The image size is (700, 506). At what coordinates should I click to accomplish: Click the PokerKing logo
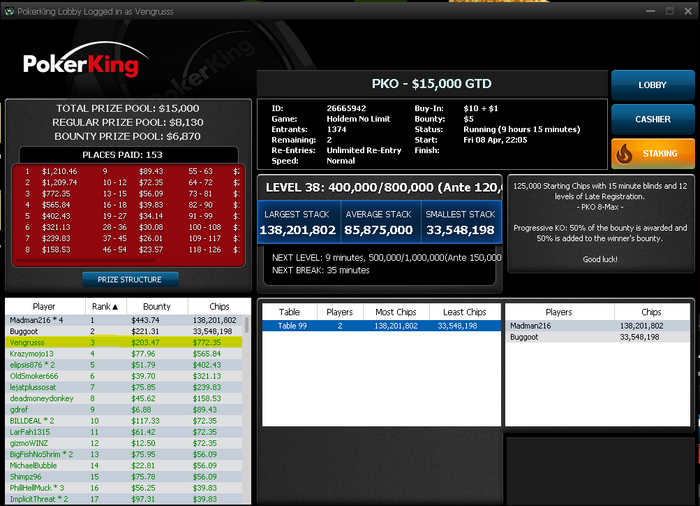pos(85,60)
